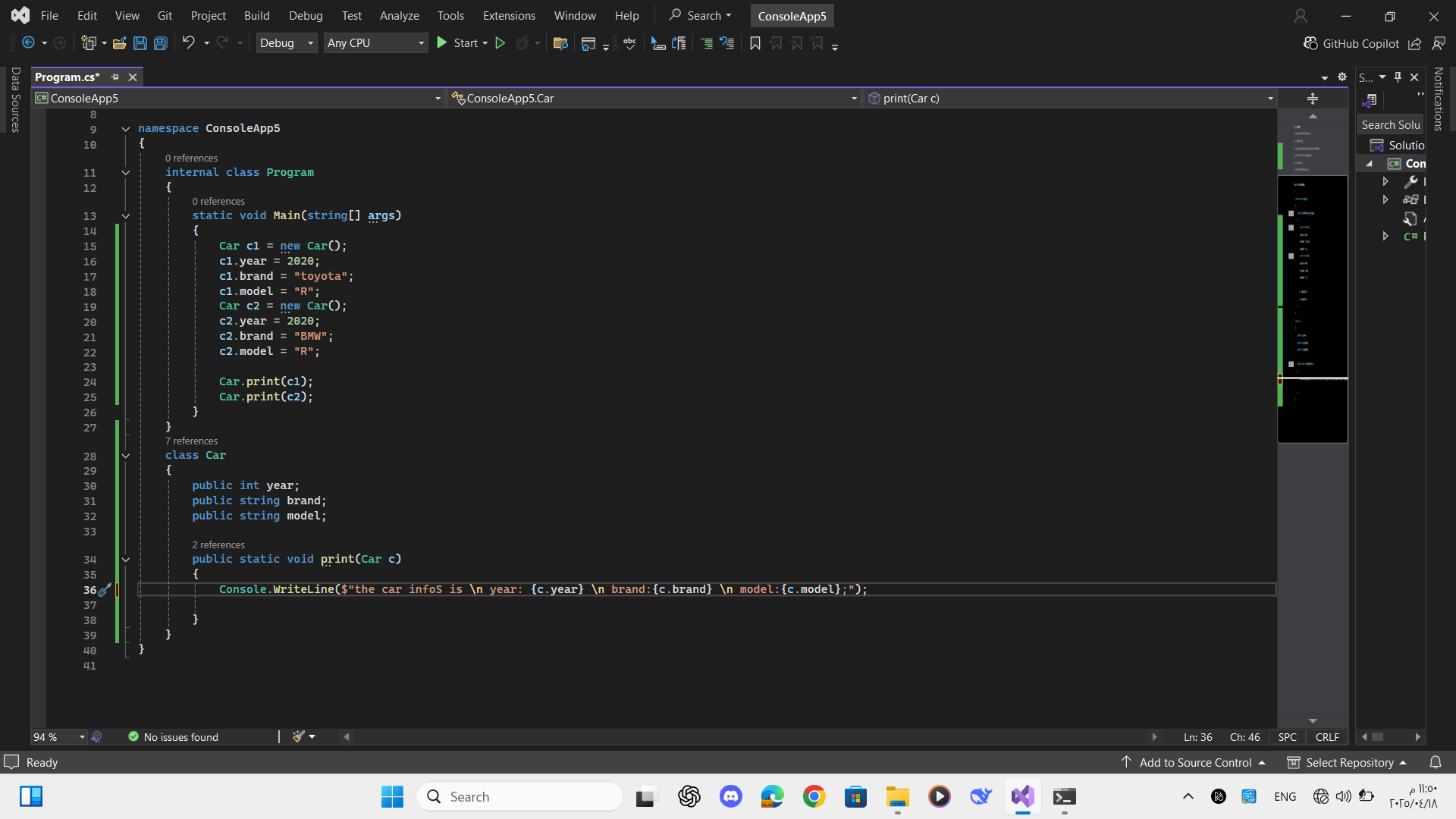Click the Open File folder icon
This screenshot has height=819, width=1456.
[119, 43]
